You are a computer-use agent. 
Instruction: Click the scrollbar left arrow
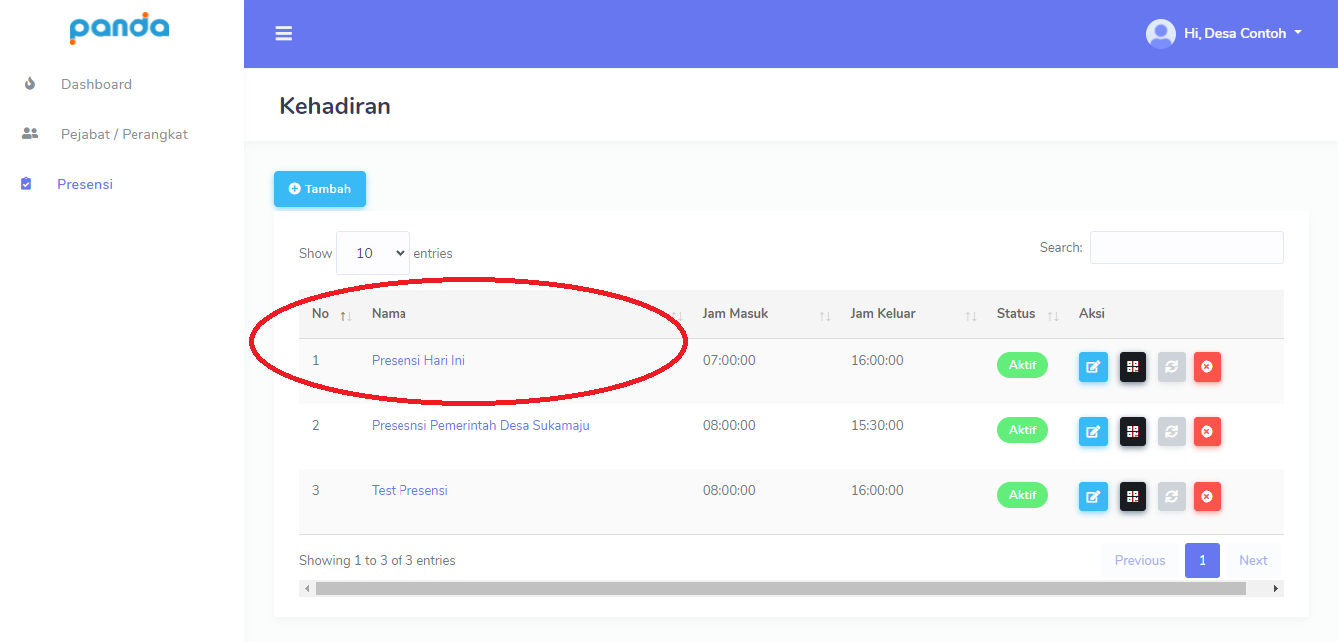tap(307, 589)
